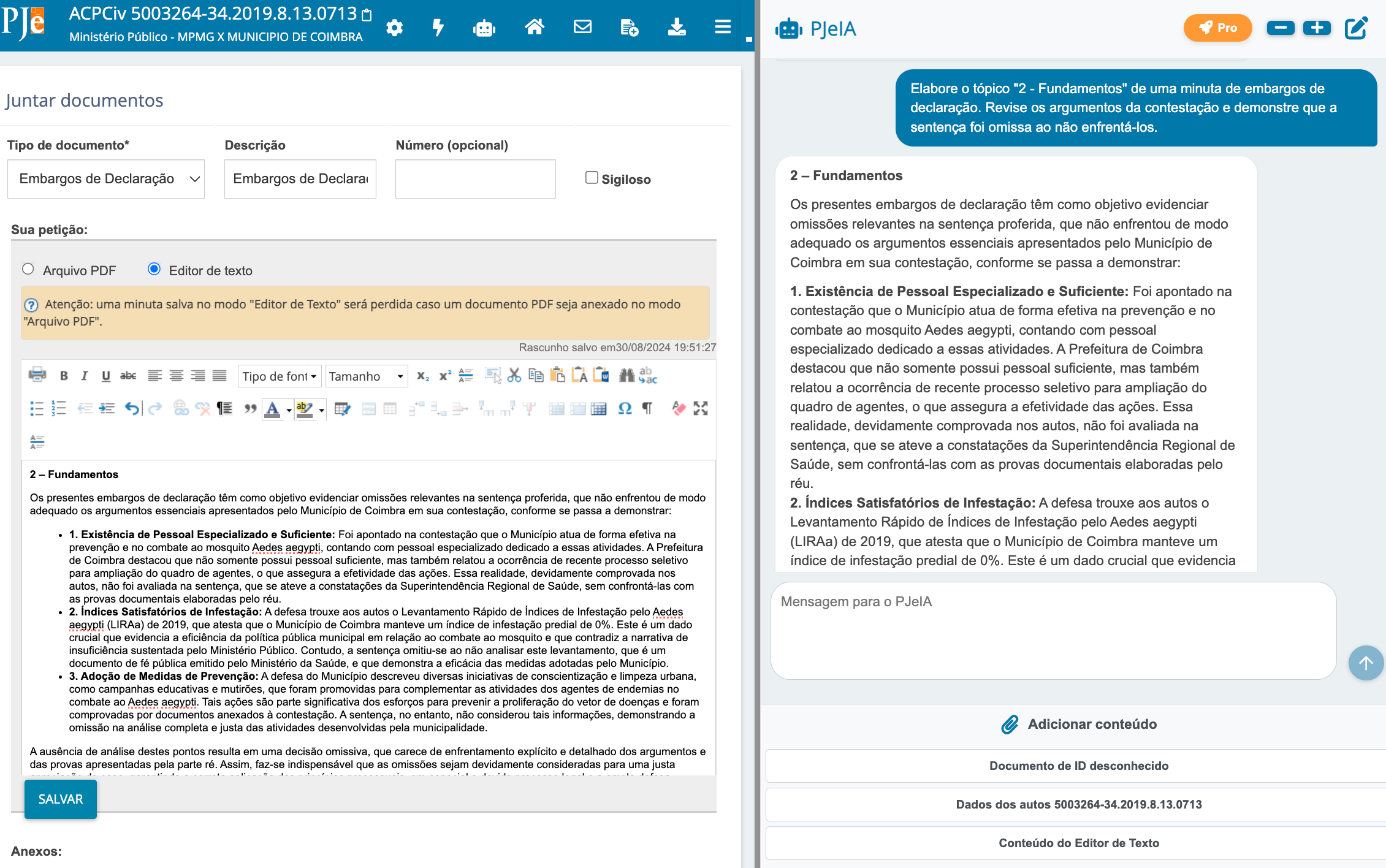The height and width of the screenshot is (868, 1386).
Task: Open find with the binoculars icon
Action: (x=626, y=375)
